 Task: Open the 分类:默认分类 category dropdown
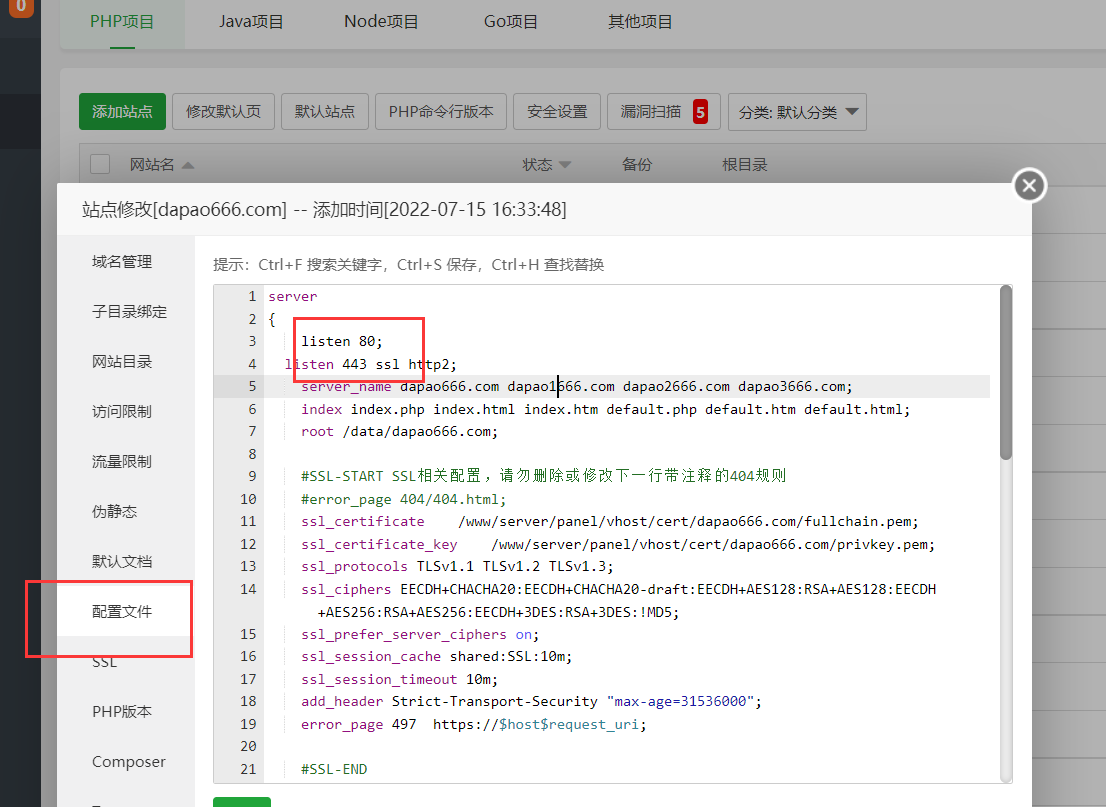click(x=797, y=111)
